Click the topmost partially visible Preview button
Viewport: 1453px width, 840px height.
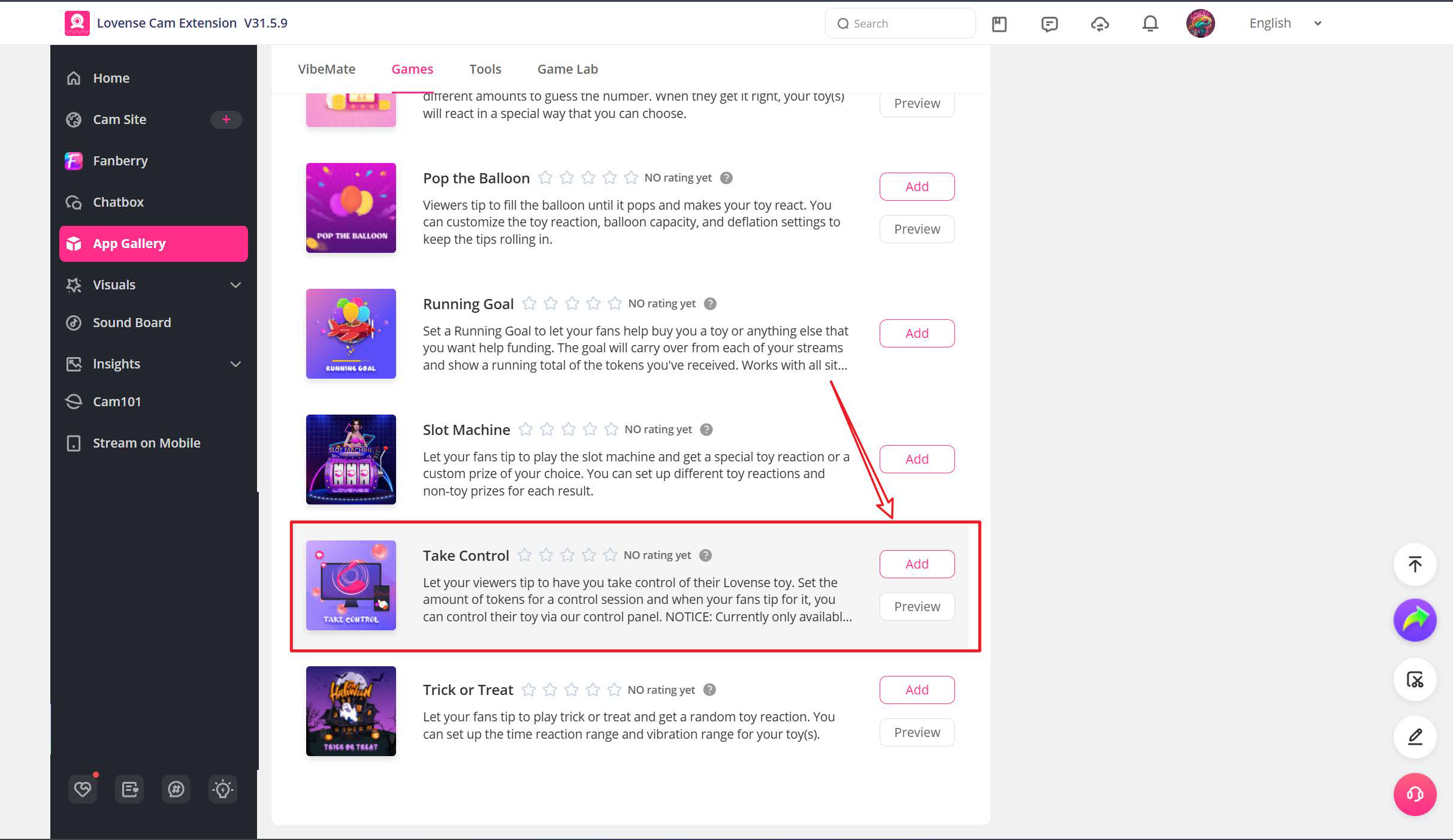[x=917, y=105]
